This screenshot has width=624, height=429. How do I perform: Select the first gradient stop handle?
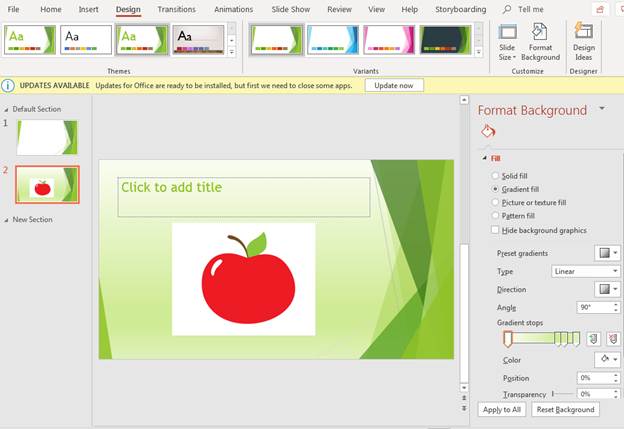pos(507,339)
